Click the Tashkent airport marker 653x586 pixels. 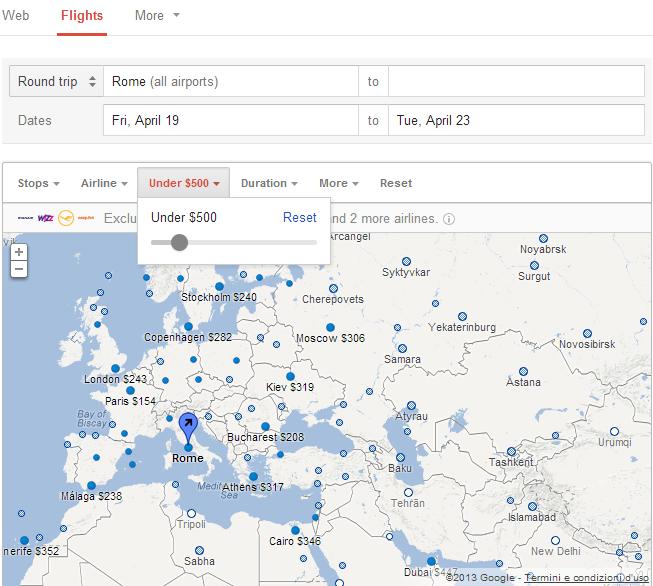pos(511,452)
